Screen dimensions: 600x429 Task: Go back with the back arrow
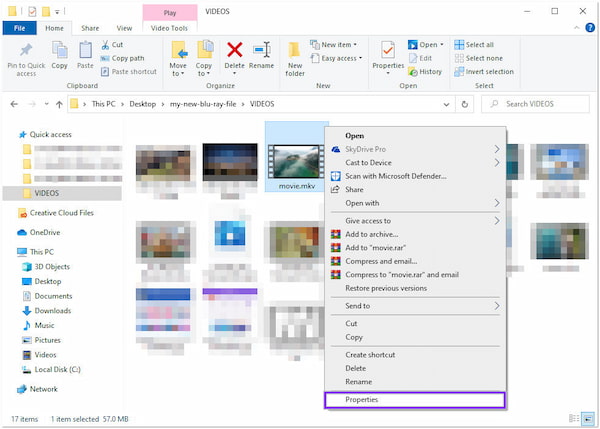pos(14,104)
